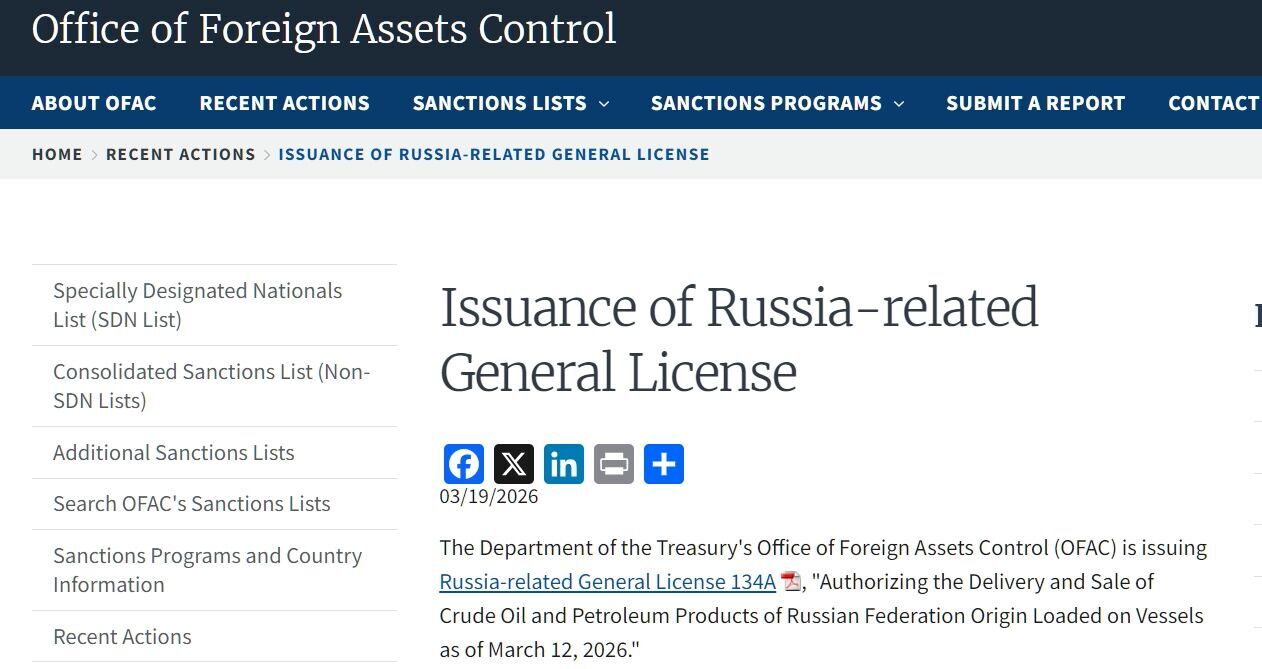The image size is (1262, 669).
Task: Open Search OFAC's Sanctions Lists
Action: 191,503
